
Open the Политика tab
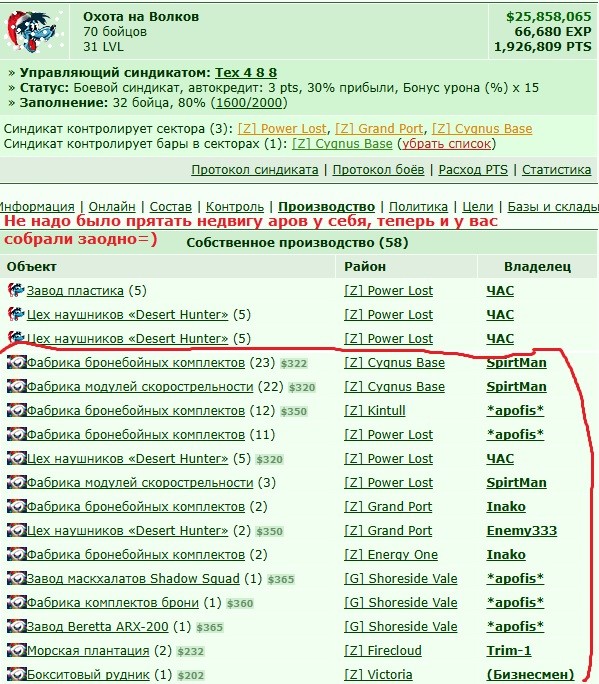pyautogui.click(x=418, y=206)
